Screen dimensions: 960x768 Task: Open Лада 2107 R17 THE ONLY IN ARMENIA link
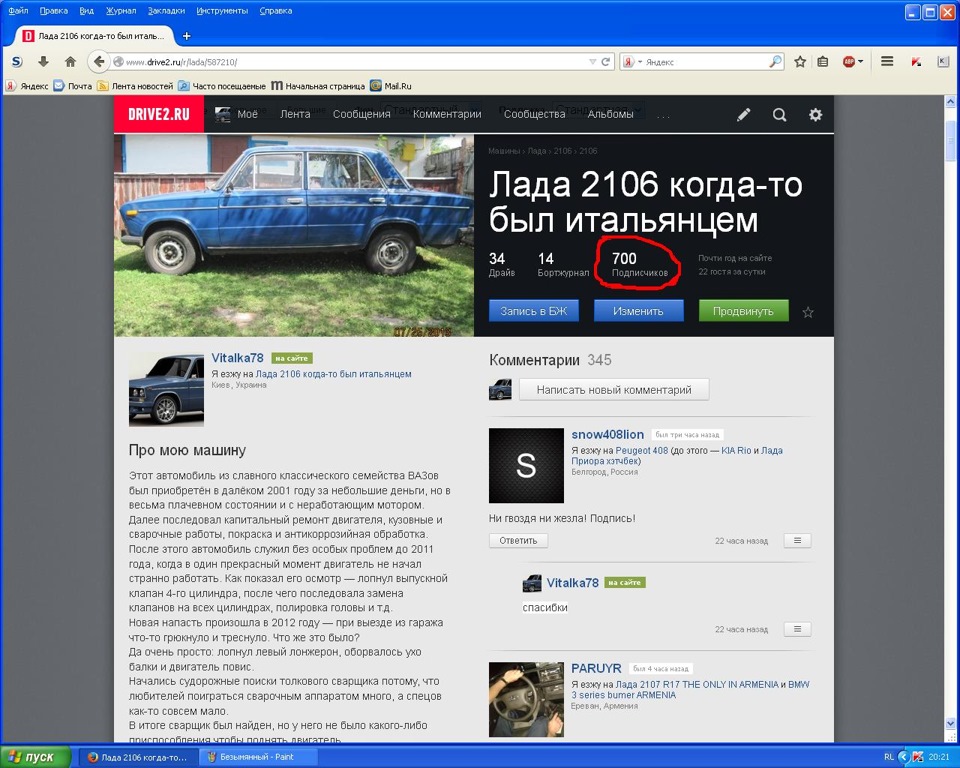pos(697,684)
